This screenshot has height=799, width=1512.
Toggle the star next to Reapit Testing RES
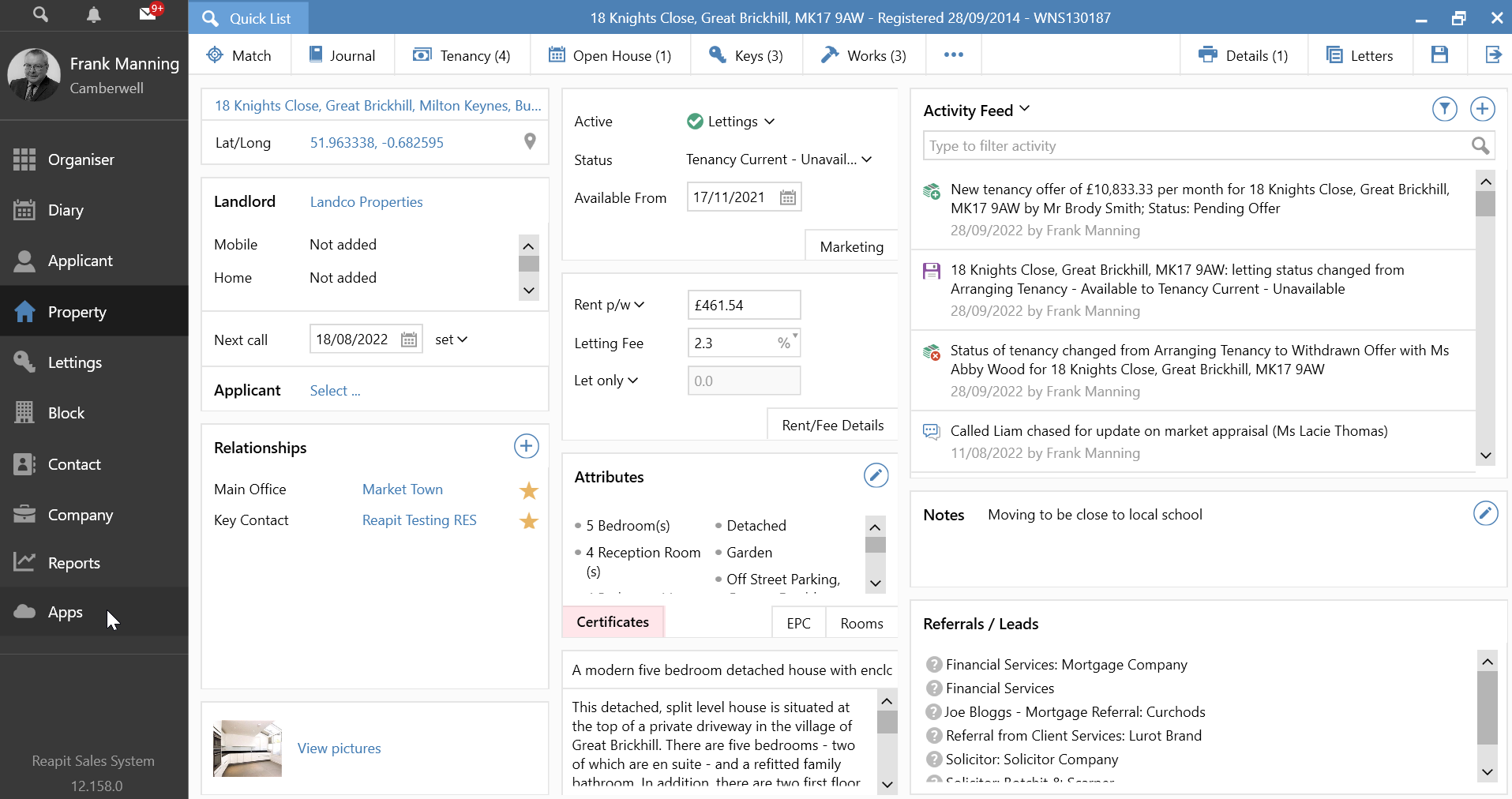point(528,521)
